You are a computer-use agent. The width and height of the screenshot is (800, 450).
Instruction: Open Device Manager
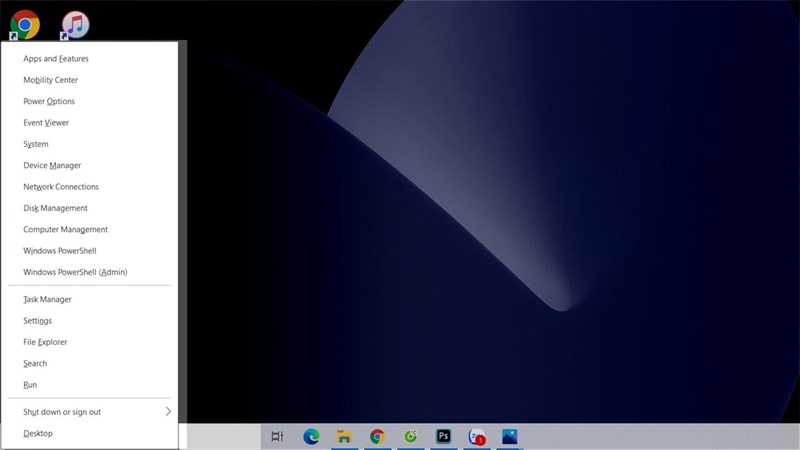coord(90,166)
